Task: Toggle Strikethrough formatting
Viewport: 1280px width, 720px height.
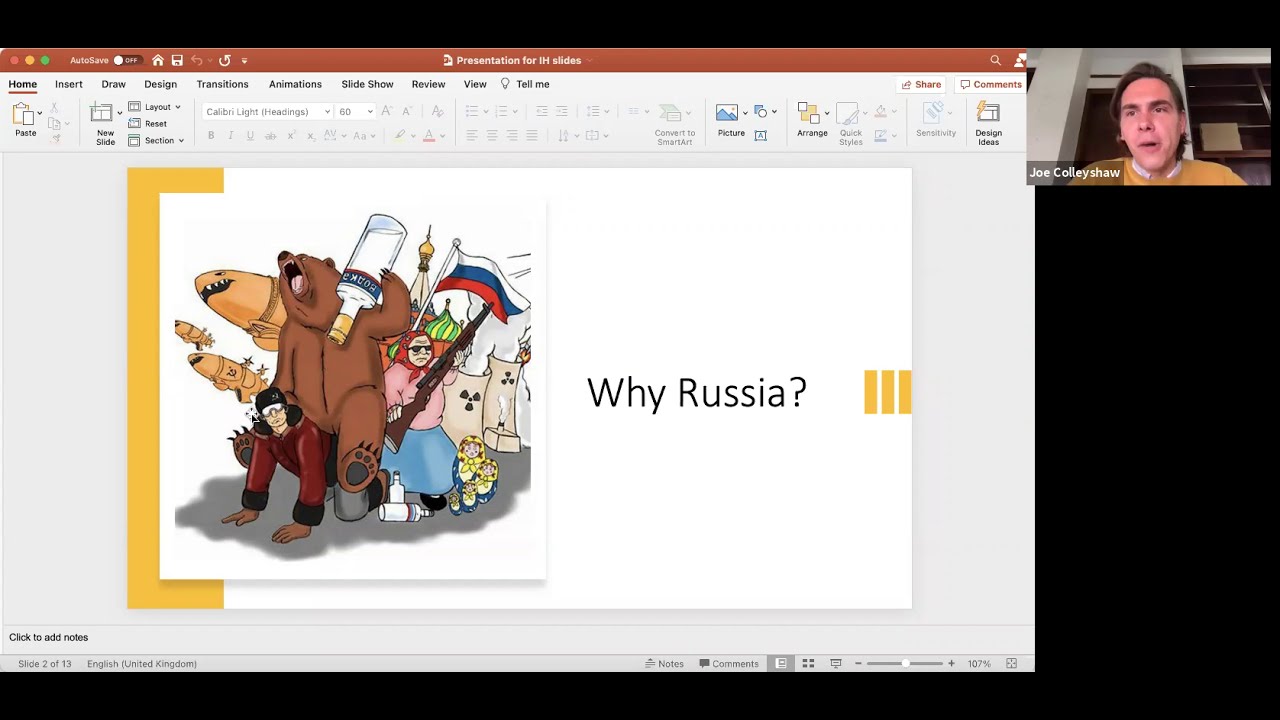Action: click(270, 136)
